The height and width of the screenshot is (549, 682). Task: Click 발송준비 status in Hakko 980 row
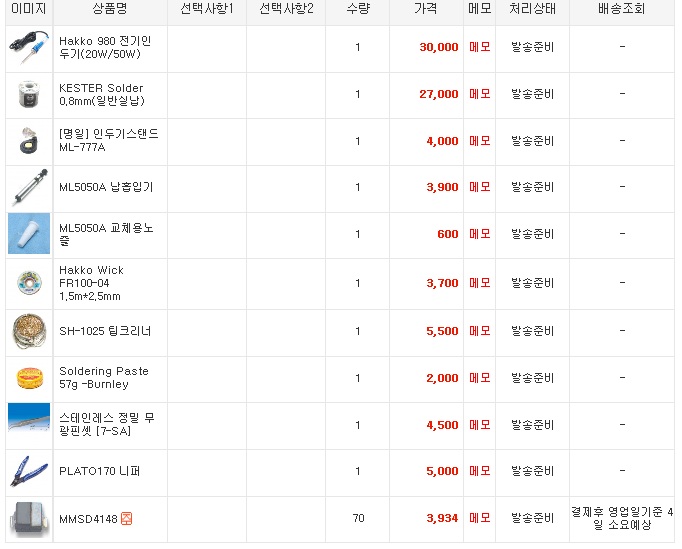[532, 47]
